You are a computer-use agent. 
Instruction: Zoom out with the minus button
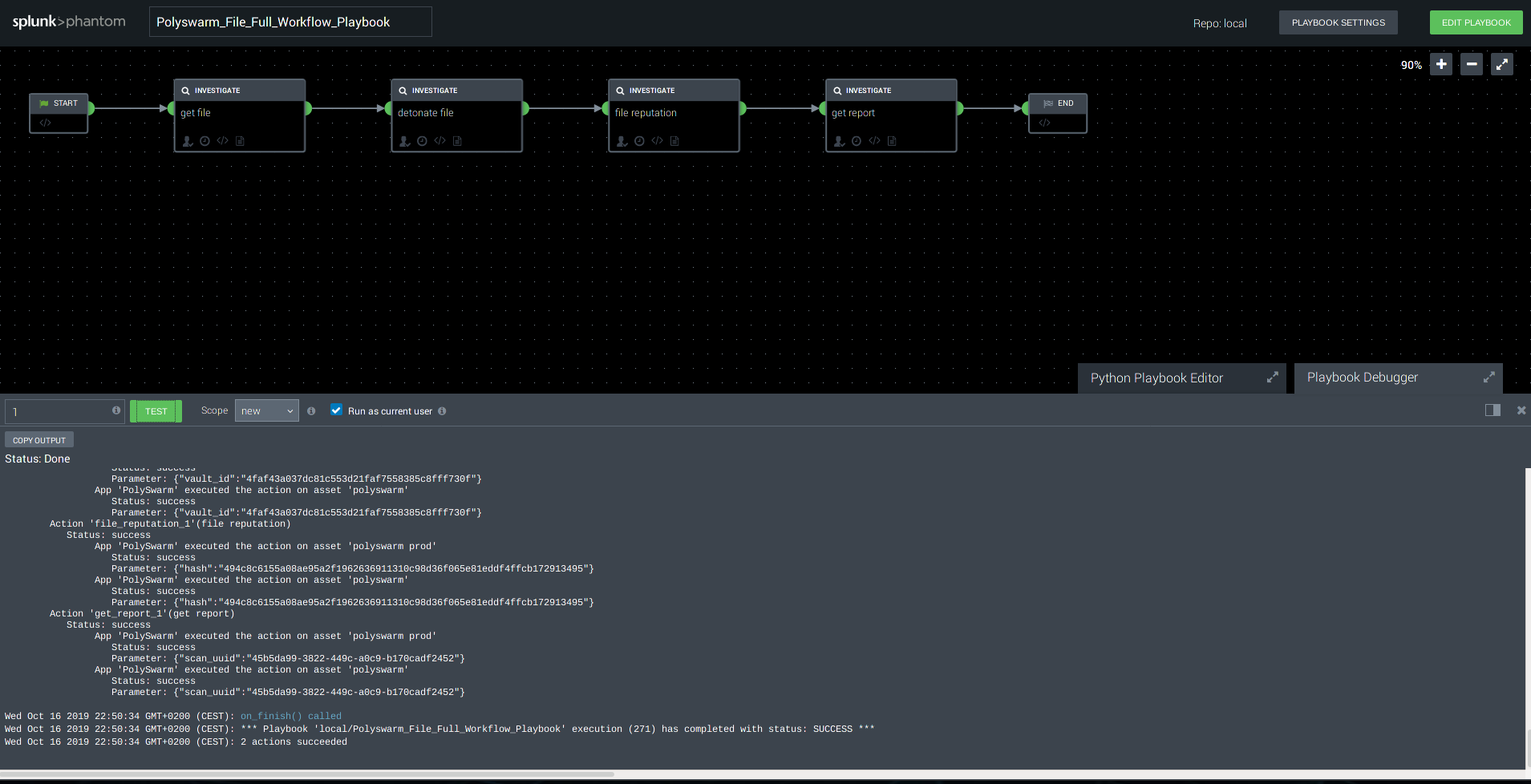tap(1472, 64)
